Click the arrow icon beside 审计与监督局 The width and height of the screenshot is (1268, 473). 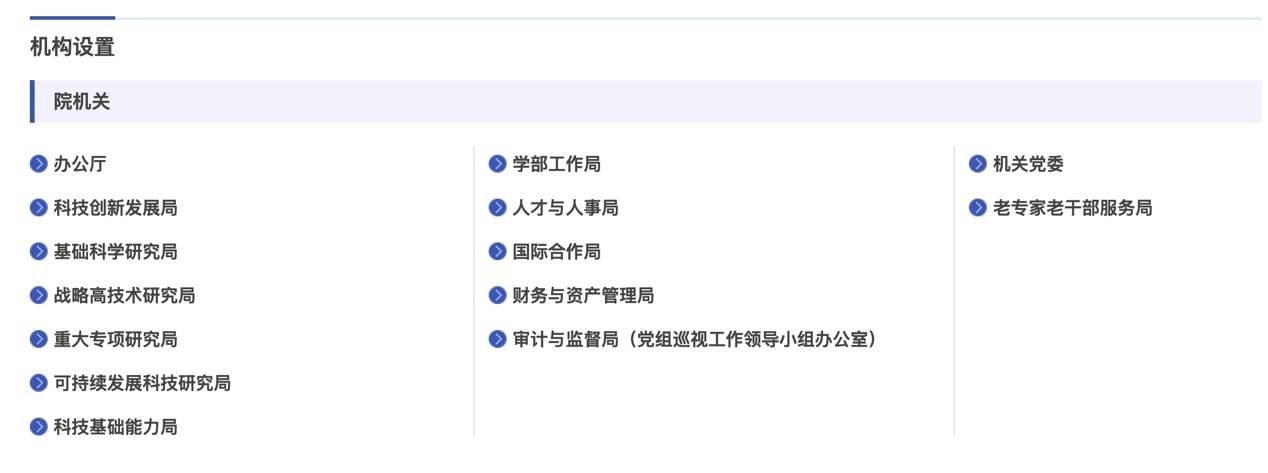pyautogui.click(x=498, y=340)
